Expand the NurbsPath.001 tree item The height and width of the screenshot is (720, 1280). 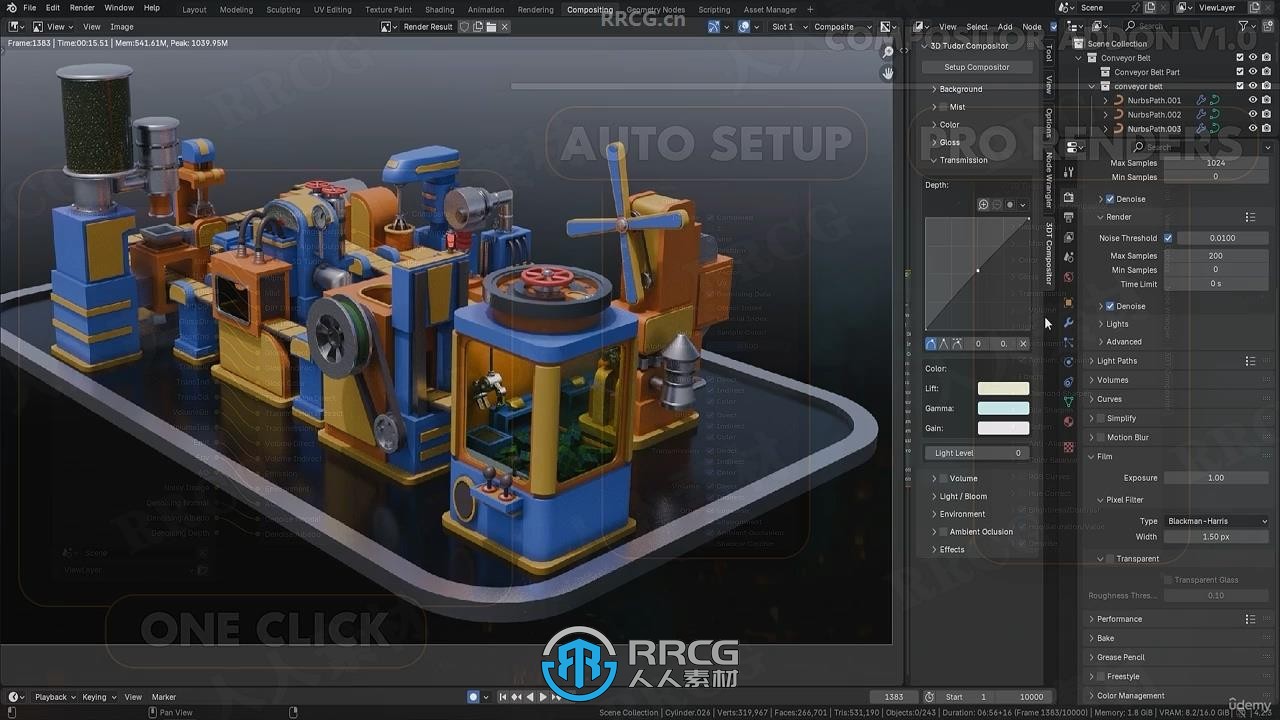(1105, 100)
